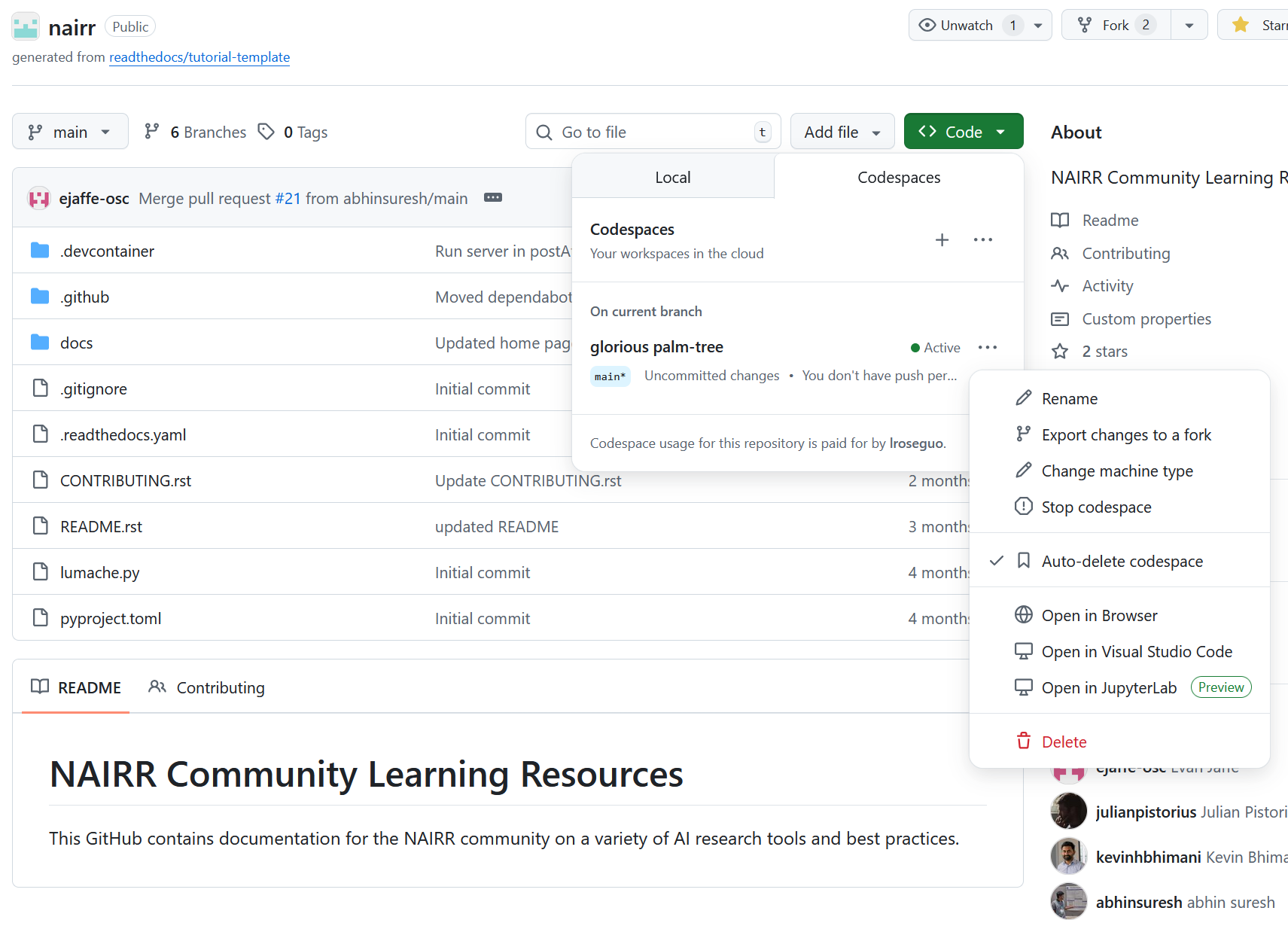The image size is (1288, 926).
Task: Open the pyproject.toml file name
Action: click(x=111, y=619)
